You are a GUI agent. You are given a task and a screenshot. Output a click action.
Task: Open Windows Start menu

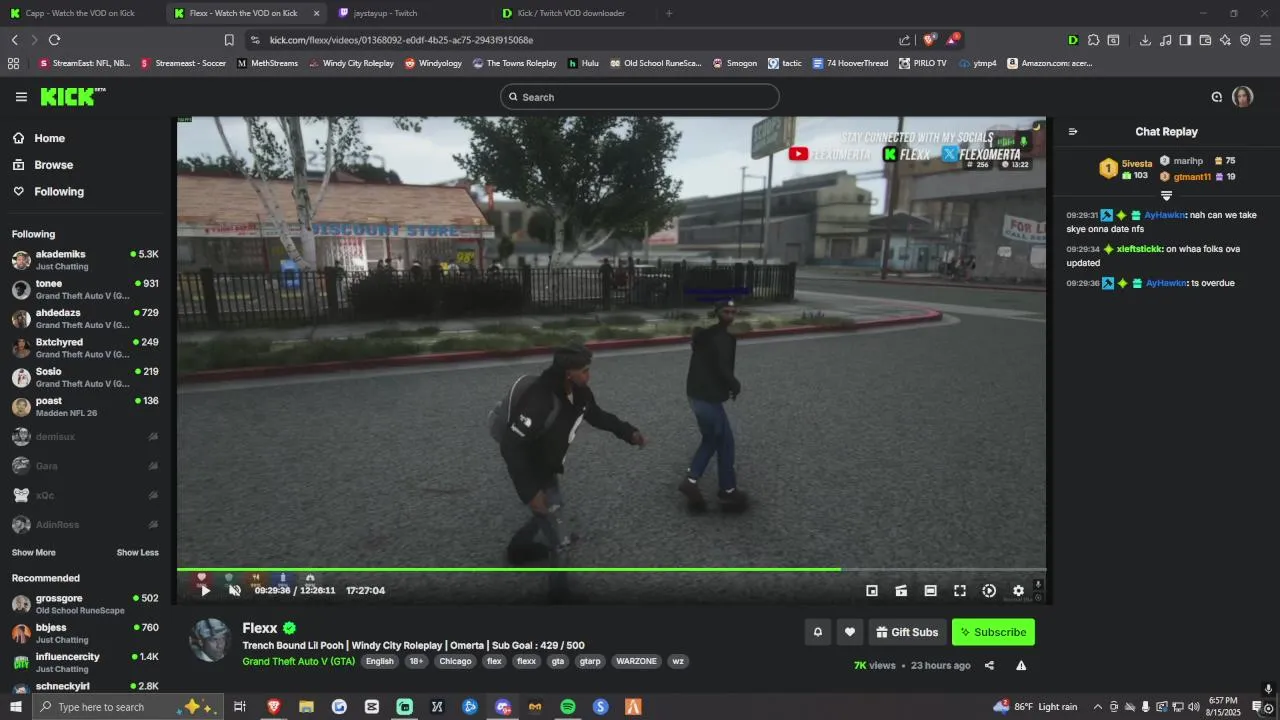pos(15,707)
